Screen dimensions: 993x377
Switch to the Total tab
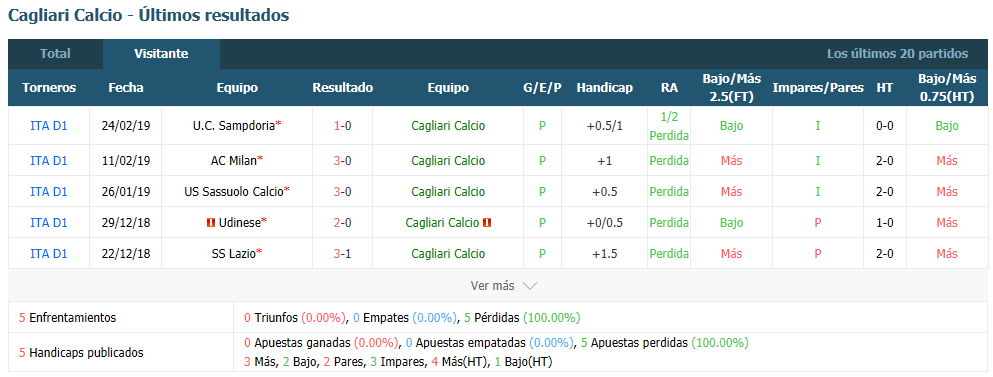point(55,54)
